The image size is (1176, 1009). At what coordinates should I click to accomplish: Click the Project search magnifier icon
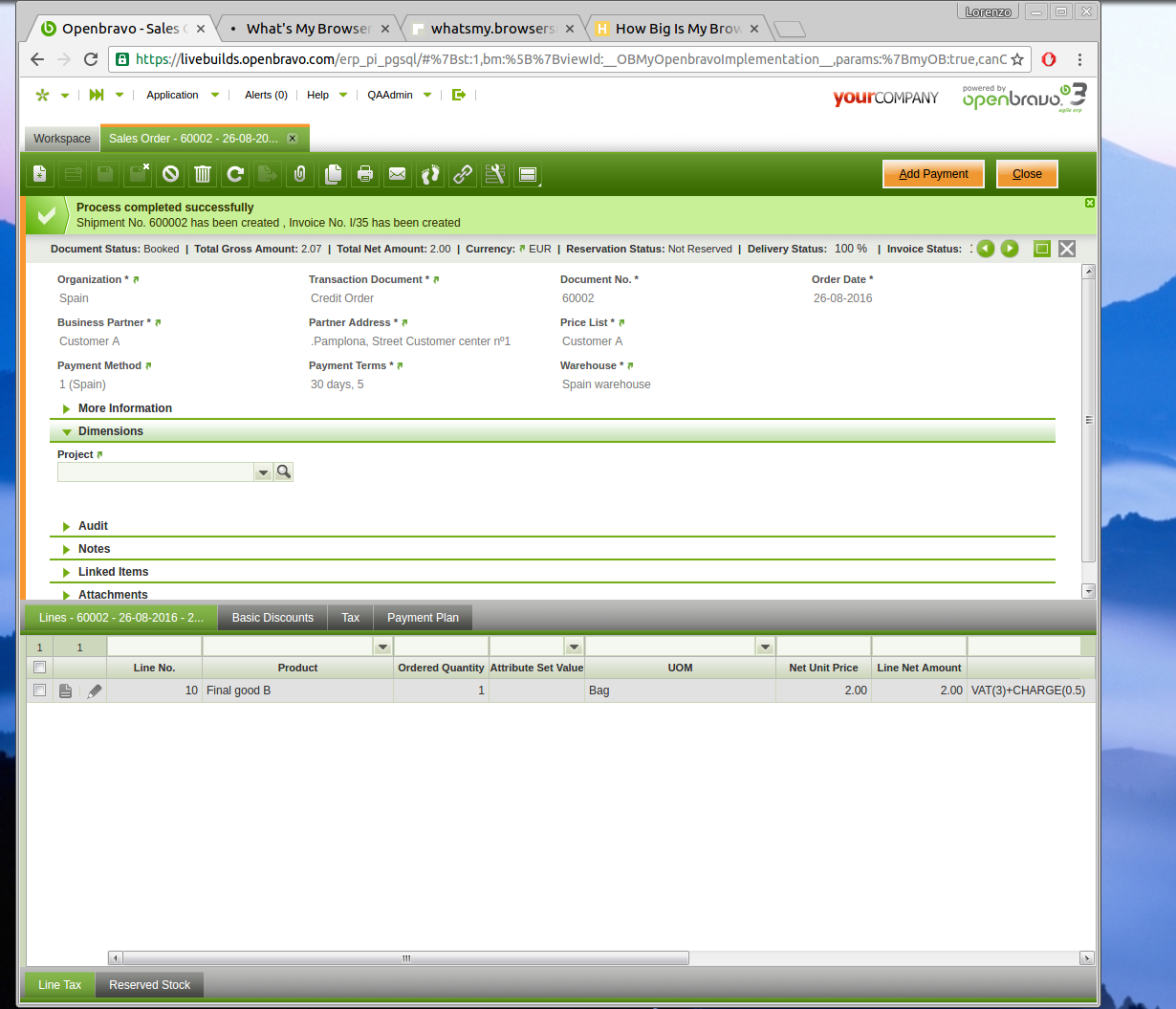point(283,472)
